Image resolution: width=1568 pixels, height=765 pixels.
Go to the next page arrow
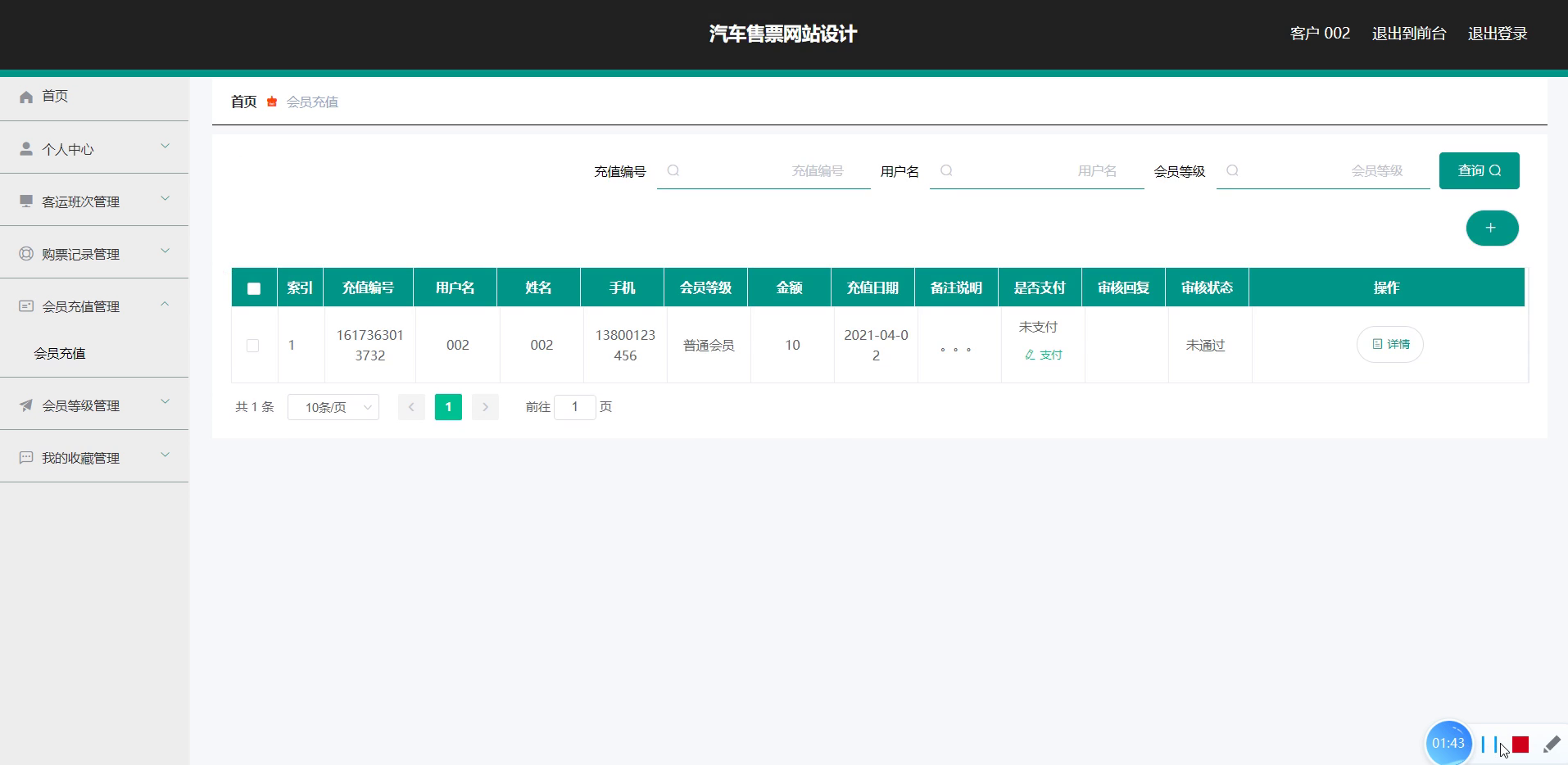pyautogui.click(x=485, y=407)
